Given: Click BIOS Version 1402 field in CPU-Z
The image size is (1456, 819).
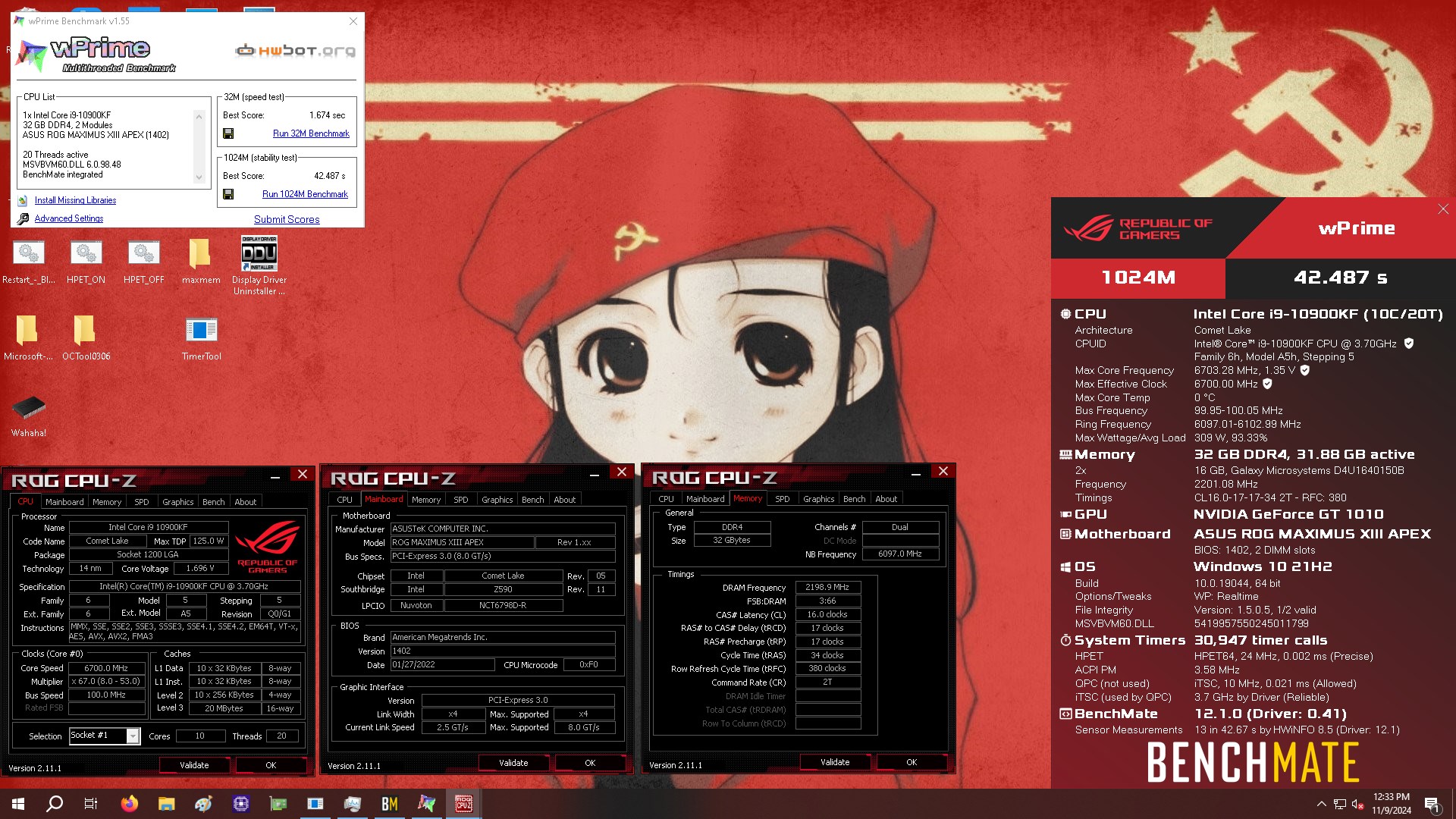Looking at the screenshot, I should [503, 651].
